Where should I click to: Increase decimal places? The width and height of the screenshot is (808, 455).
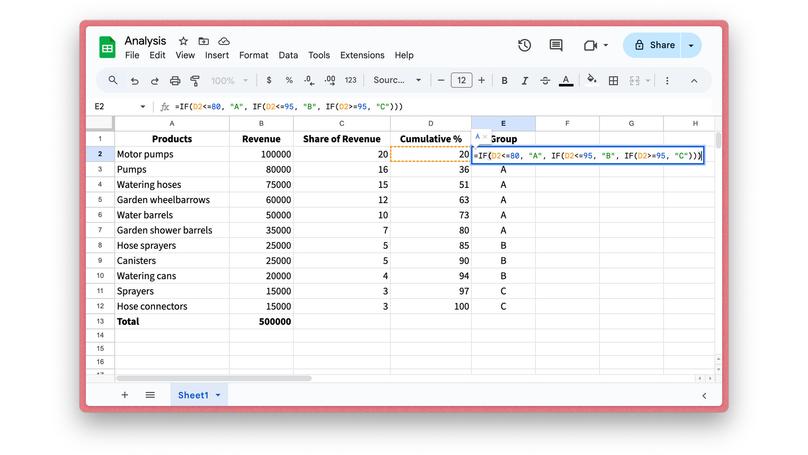coord(330,80)
